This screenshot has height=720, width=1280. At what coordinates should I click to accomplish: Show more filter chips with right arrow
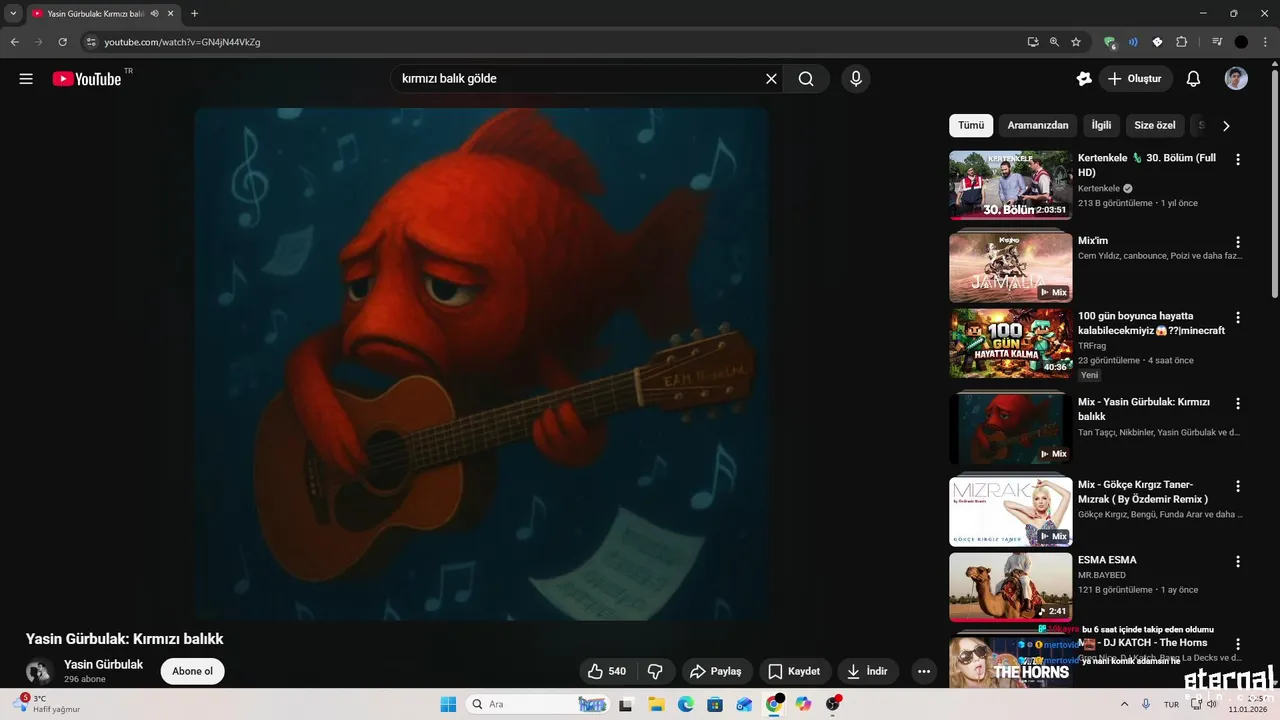click(x=1226, y=125)
